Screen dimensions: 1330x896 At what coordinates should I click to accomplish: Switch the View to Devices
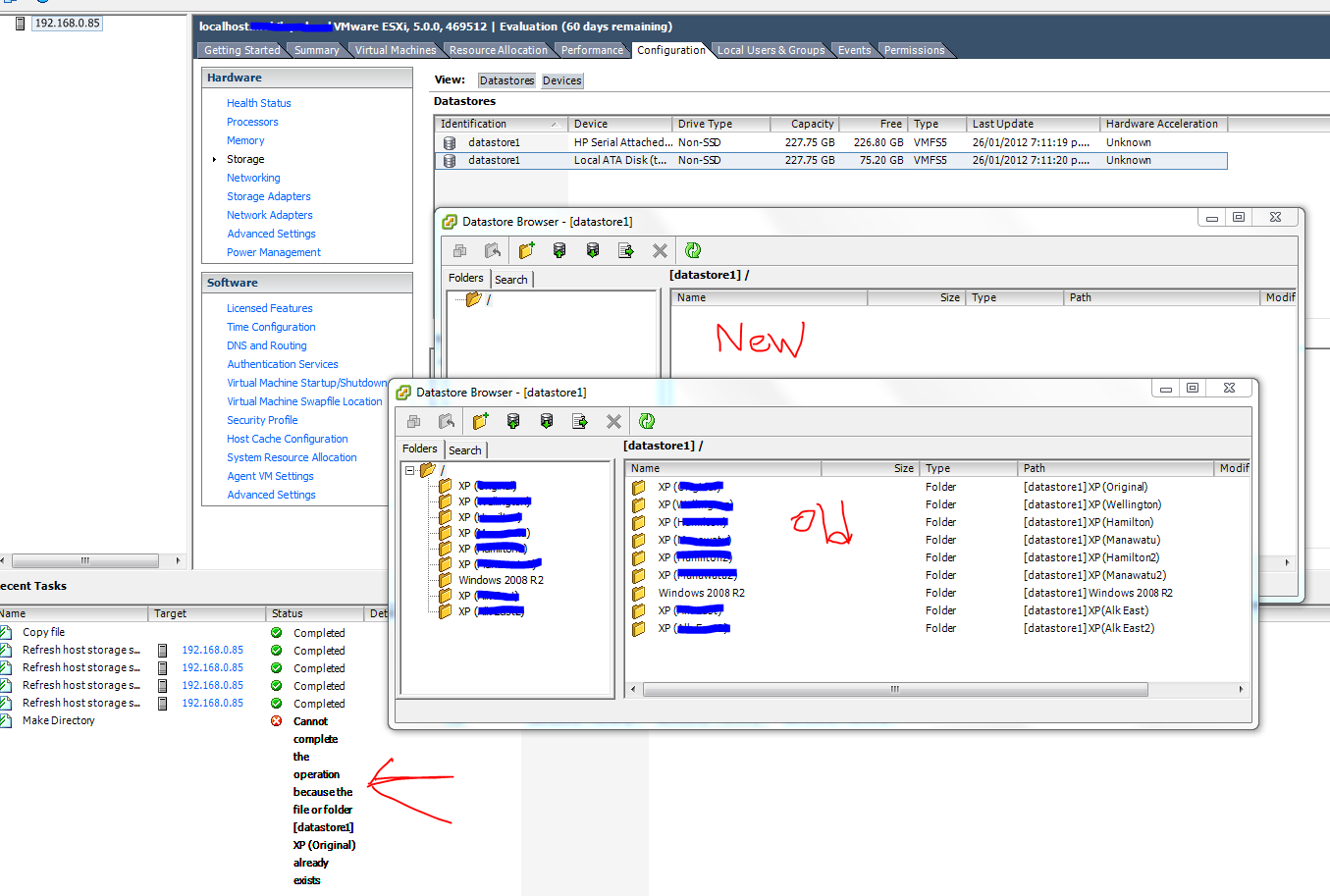click(x=562, y=80)
